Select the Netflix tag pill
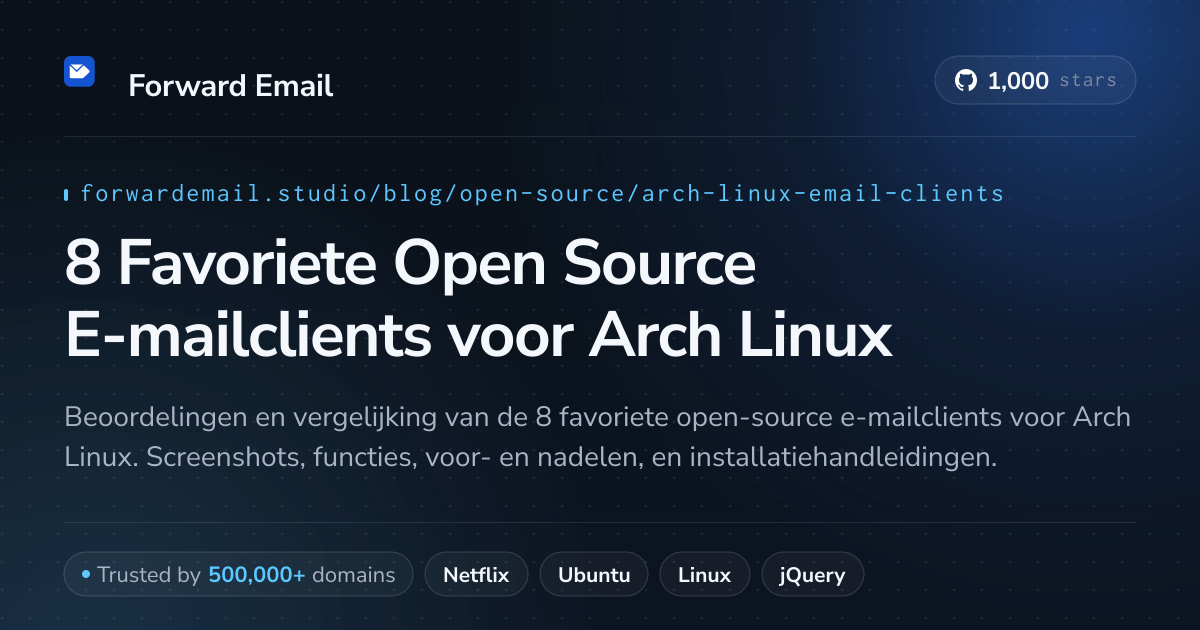The width and height of the screenshot is (1200, 630). click(x=476, y=575)
